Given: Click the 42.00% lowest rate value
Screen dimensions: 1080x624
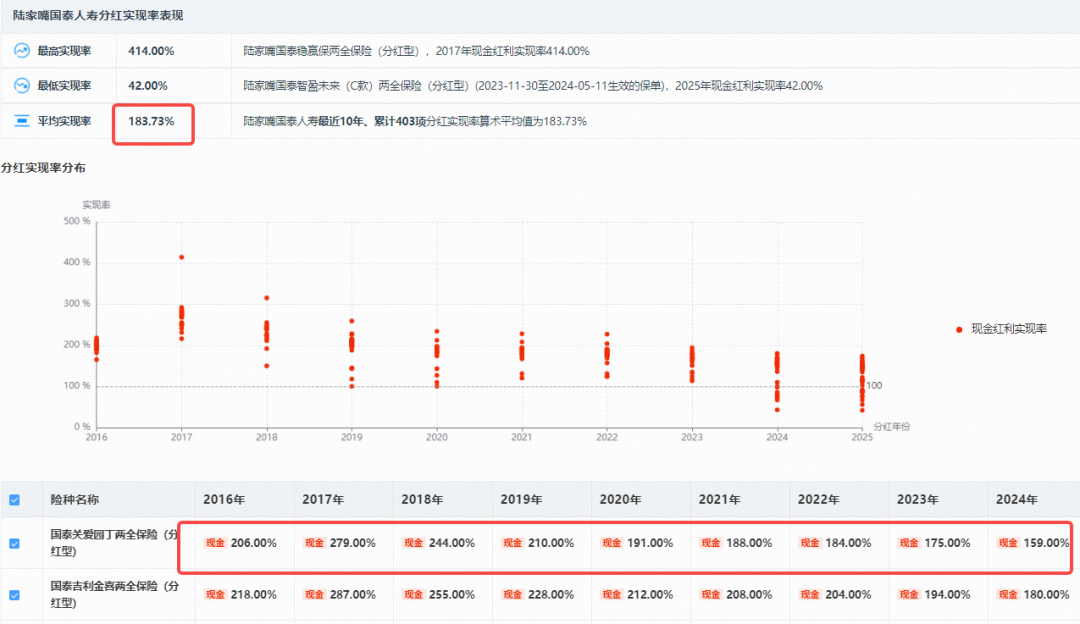Looking at the screenshot, I should 147,86.
